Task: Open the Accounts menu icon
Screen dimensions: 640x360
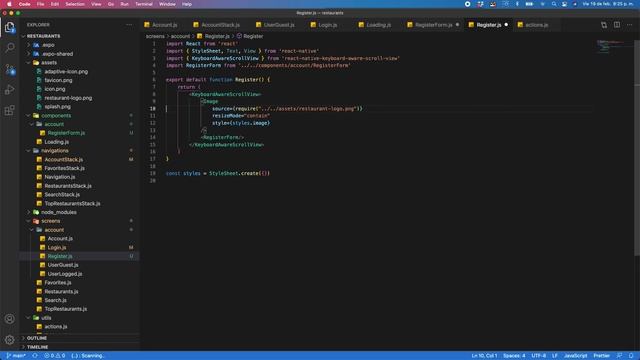Action: [9, 319]
